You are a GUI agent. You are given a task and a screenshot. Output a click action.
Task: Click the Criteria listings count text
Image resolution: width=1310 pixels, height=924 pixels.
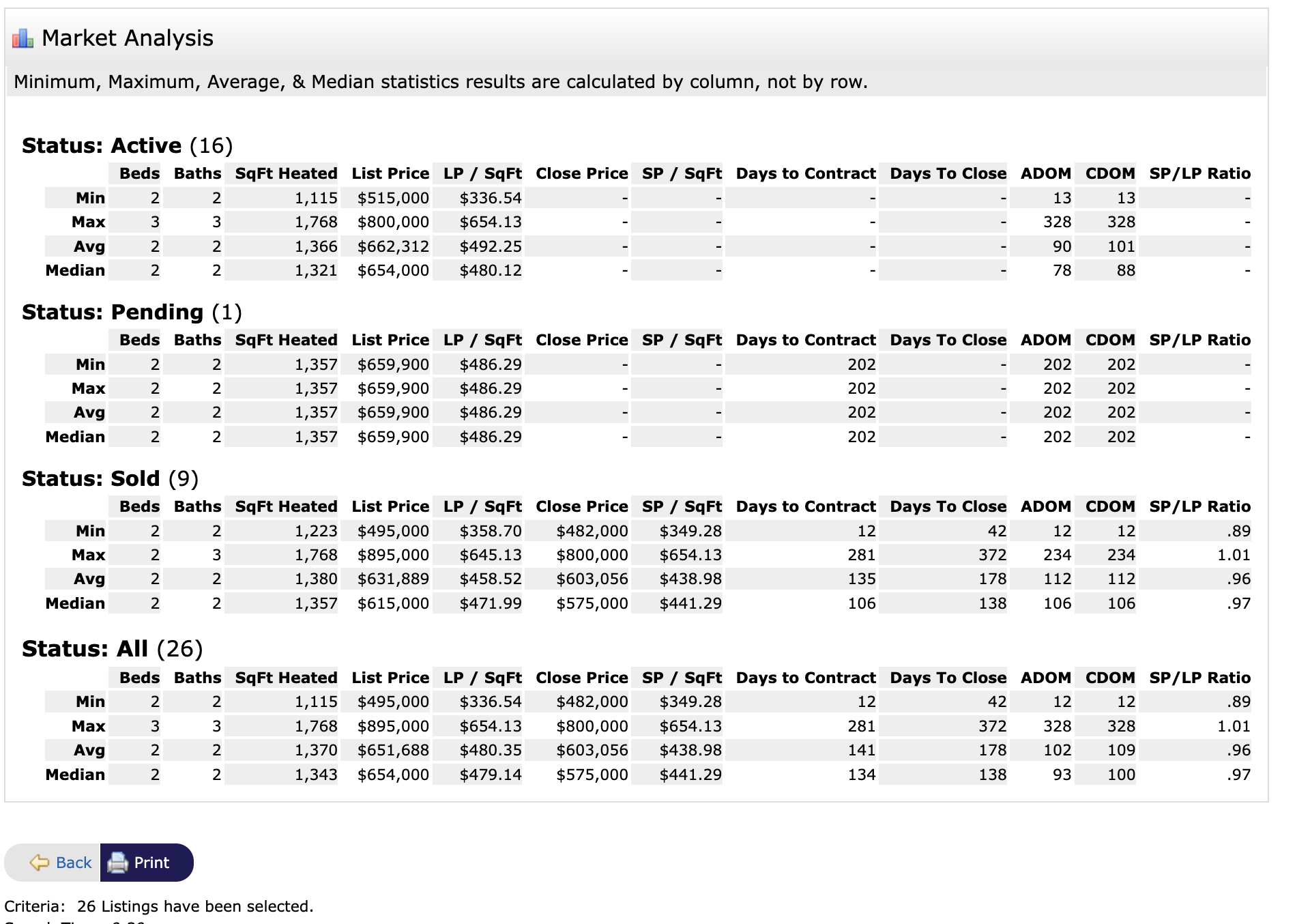coord(160,906)
